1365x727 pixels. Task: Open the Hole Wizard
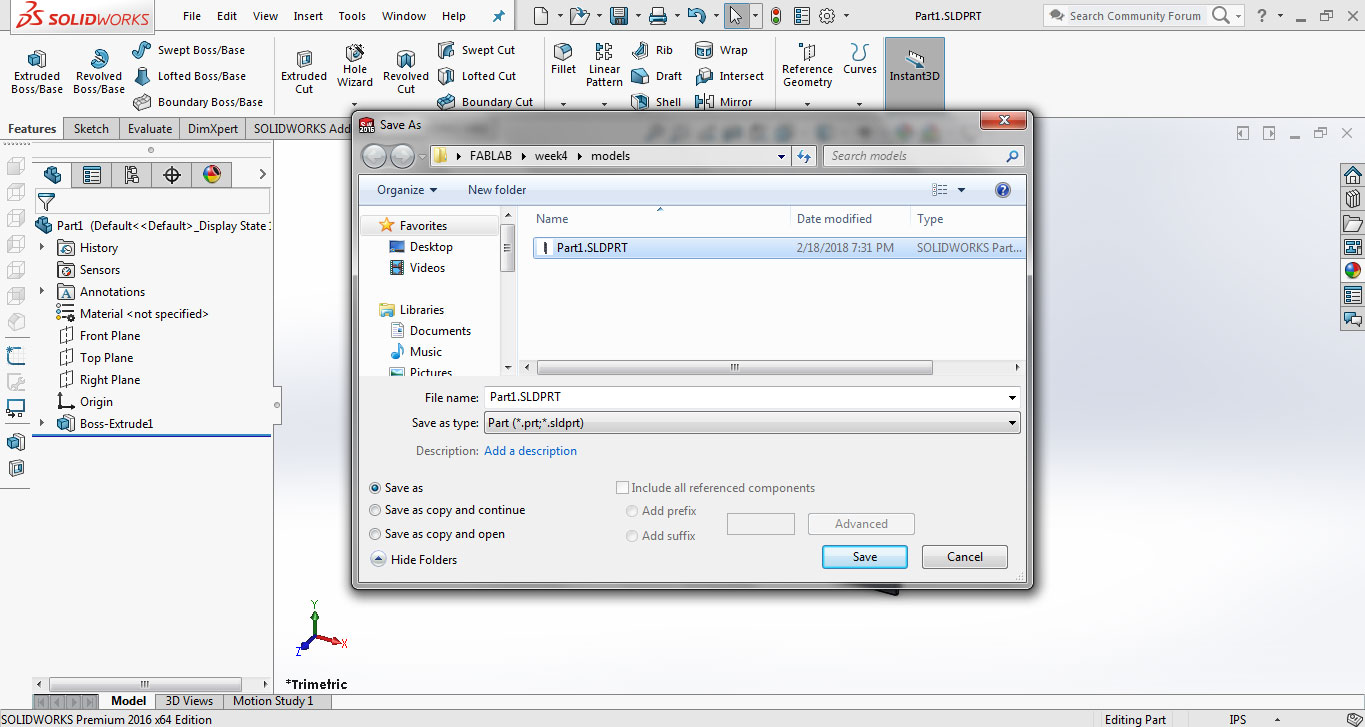click(x=355, y=66)
